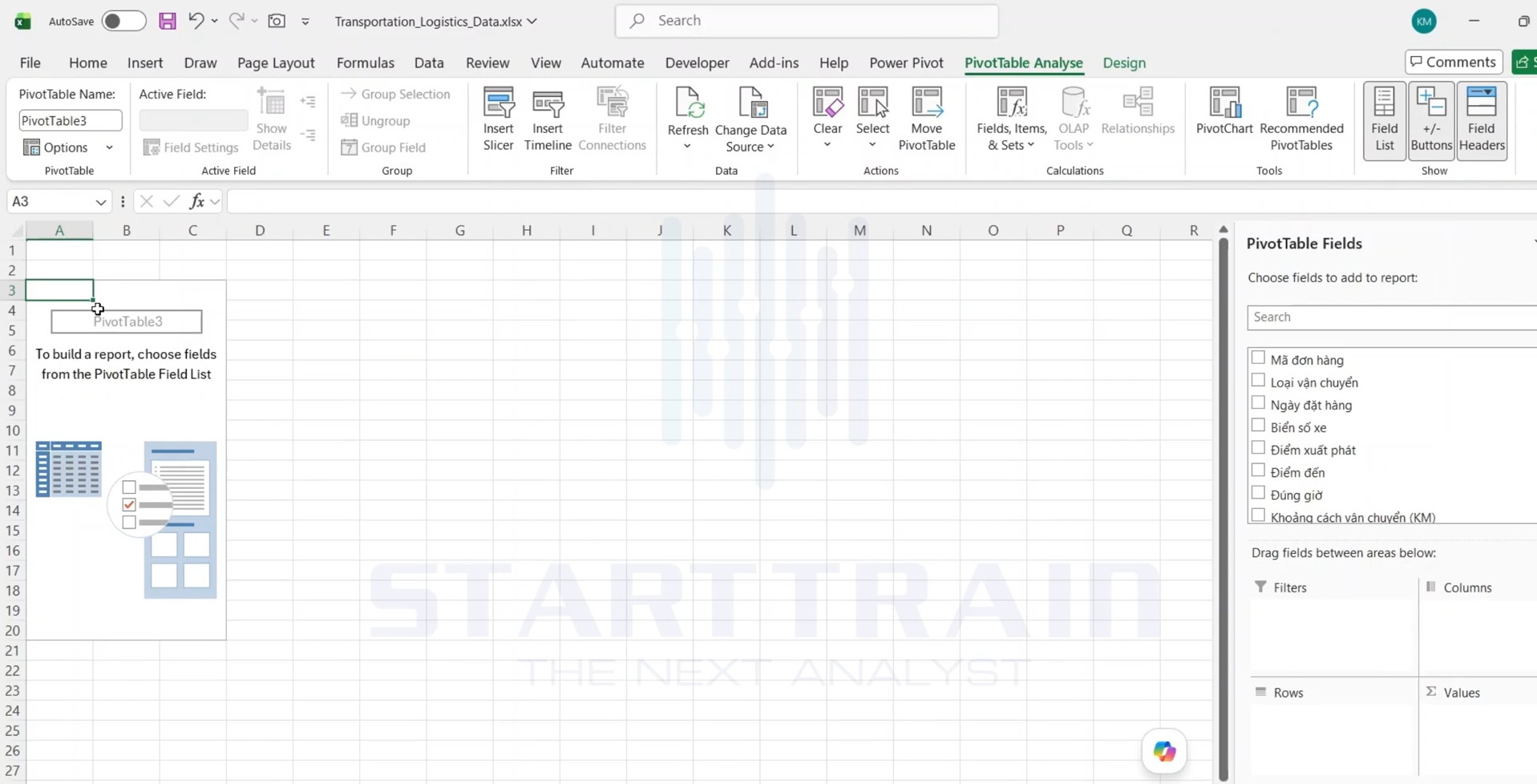Open Change Data Source
This screenshot has height=784, width=1537.
pyautogui.click(x=750, y=119)
